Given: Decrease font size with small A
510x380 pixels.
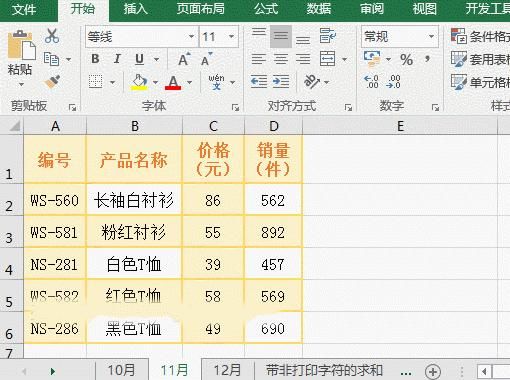Looking at the screenshot, I should click(x=207, y=59).
